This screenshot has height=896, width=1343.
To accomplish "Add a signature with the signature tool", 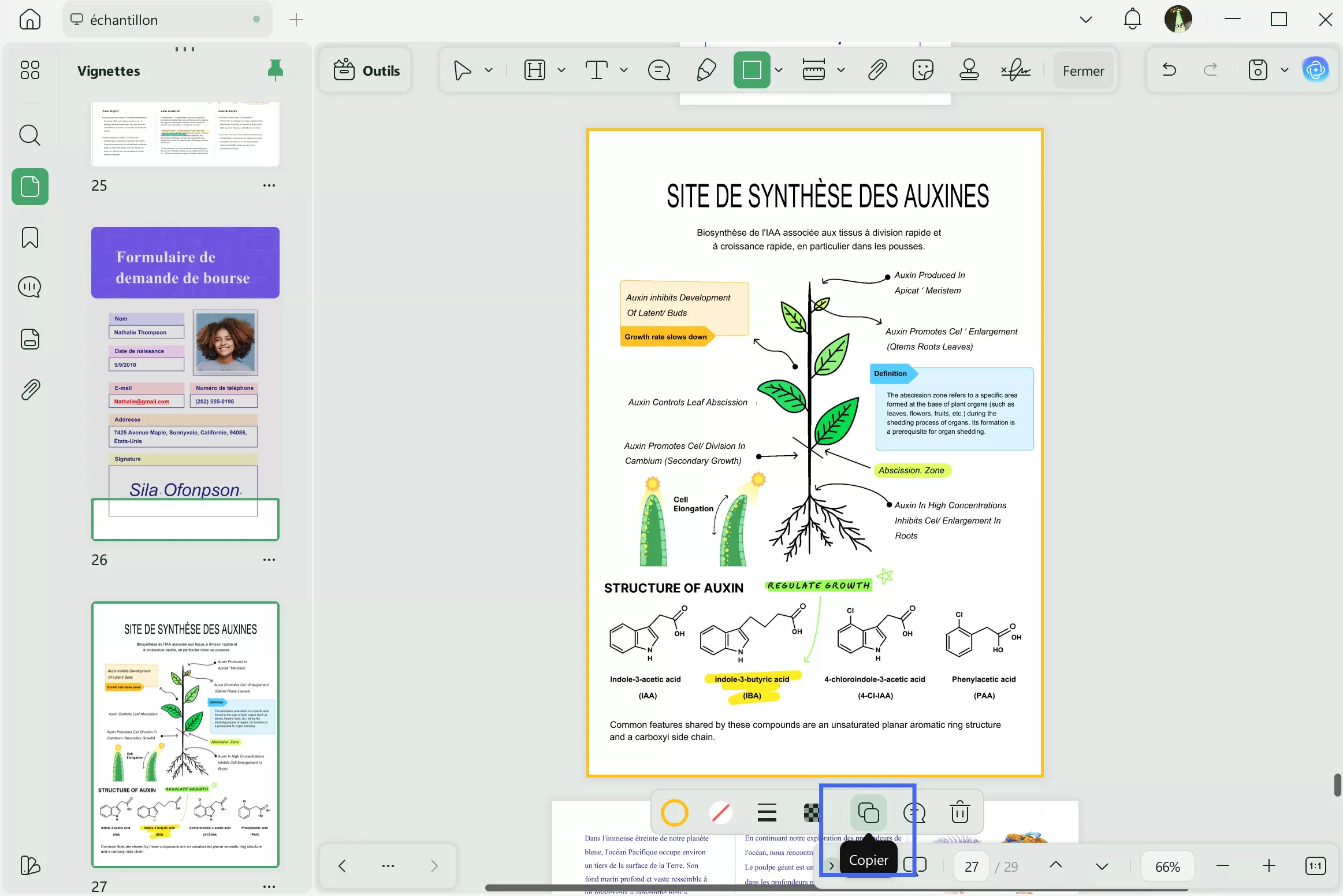I will pyautogui.click(x=1015, y=69).
